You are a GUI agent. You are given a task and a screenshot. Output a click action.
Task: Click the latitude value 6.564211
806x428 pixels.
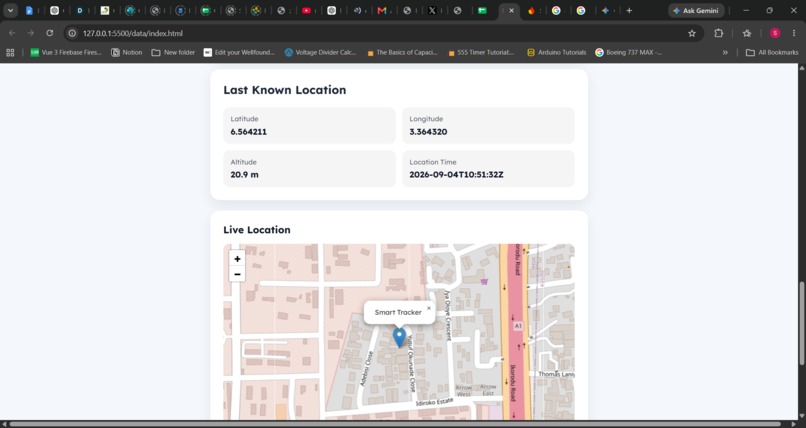click(x=248, y=132)
